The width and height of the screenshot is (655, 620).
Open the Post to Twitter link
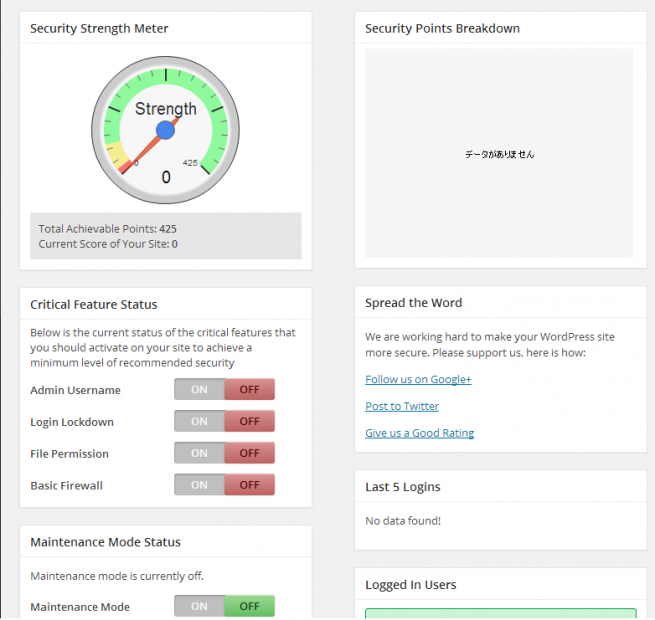tap(402, 406)
